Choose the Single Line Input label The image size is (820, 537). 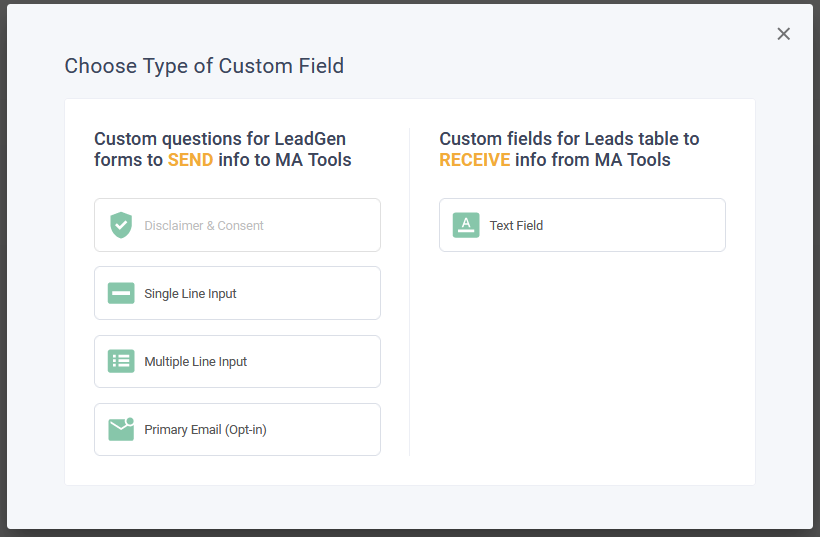(190, 294)
